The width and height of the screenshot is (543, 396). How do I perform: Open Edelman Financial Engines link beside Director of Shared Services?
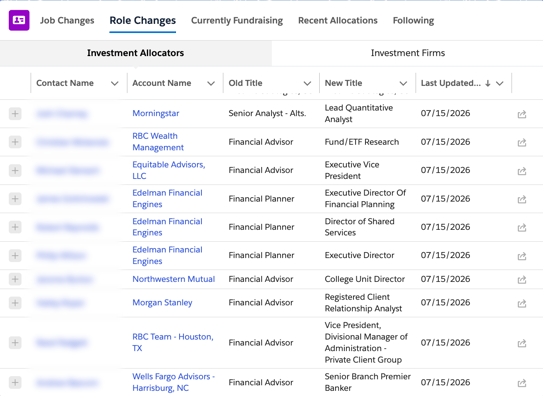[x=167, y=227]
